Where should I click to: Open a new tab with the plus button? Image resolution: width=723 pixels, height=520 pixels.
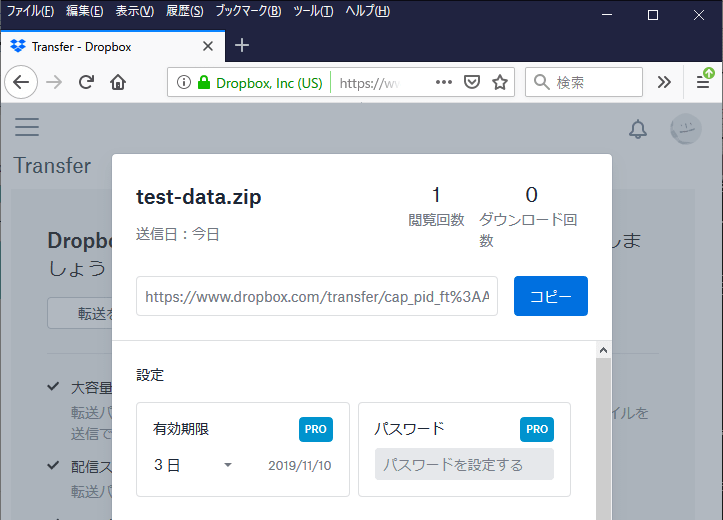[242, 45]
